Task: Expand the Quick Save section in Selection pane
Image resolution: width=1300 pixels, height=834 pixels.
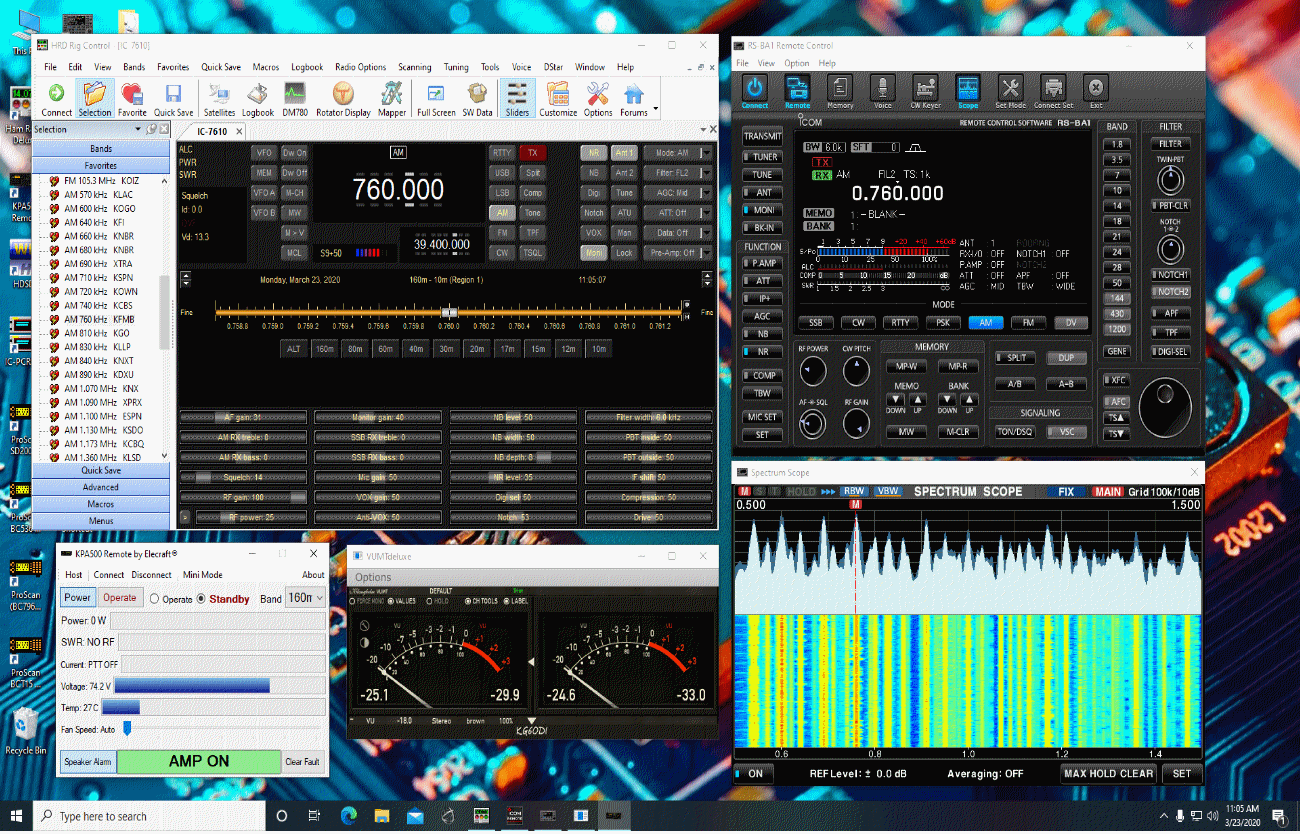Action: pyautogui.click(x=101, y=470)
